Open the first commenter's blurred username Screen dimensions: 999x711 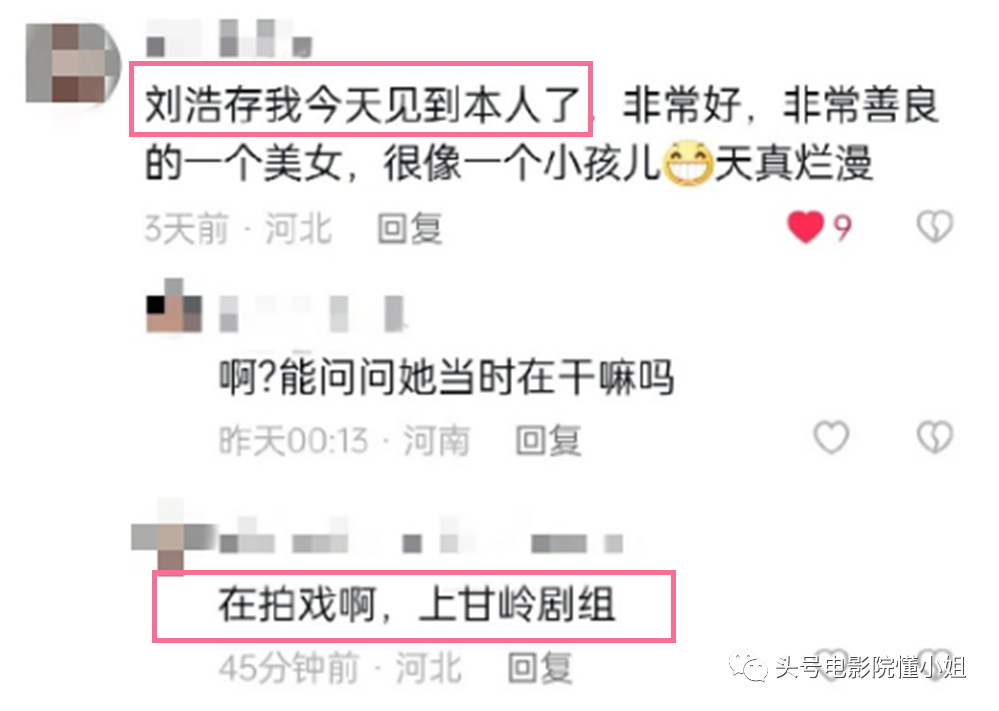click(229, 38)
